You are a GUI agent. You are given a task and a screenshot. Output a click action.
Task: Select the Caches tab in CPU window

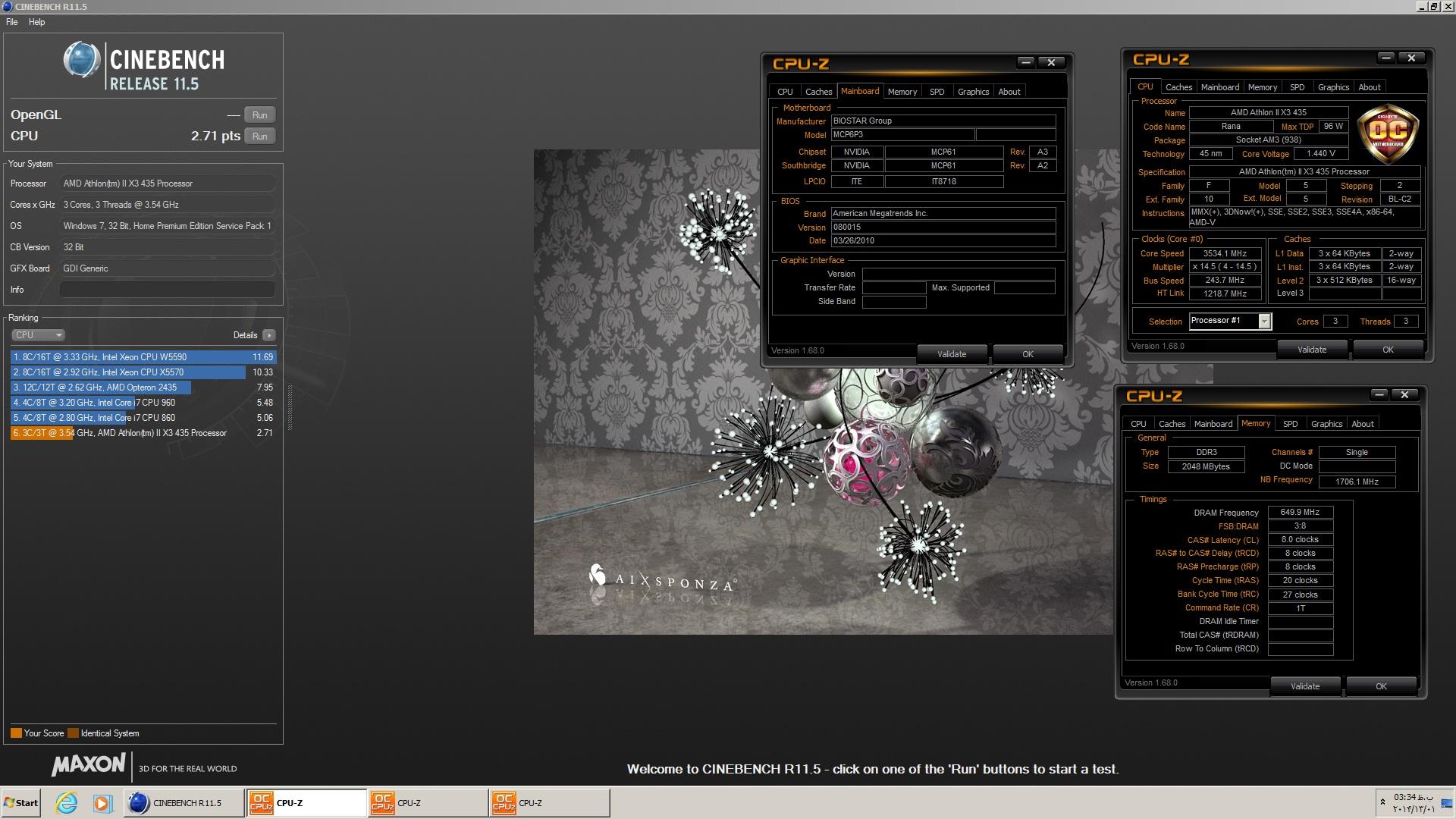[x=1178, y=87]
